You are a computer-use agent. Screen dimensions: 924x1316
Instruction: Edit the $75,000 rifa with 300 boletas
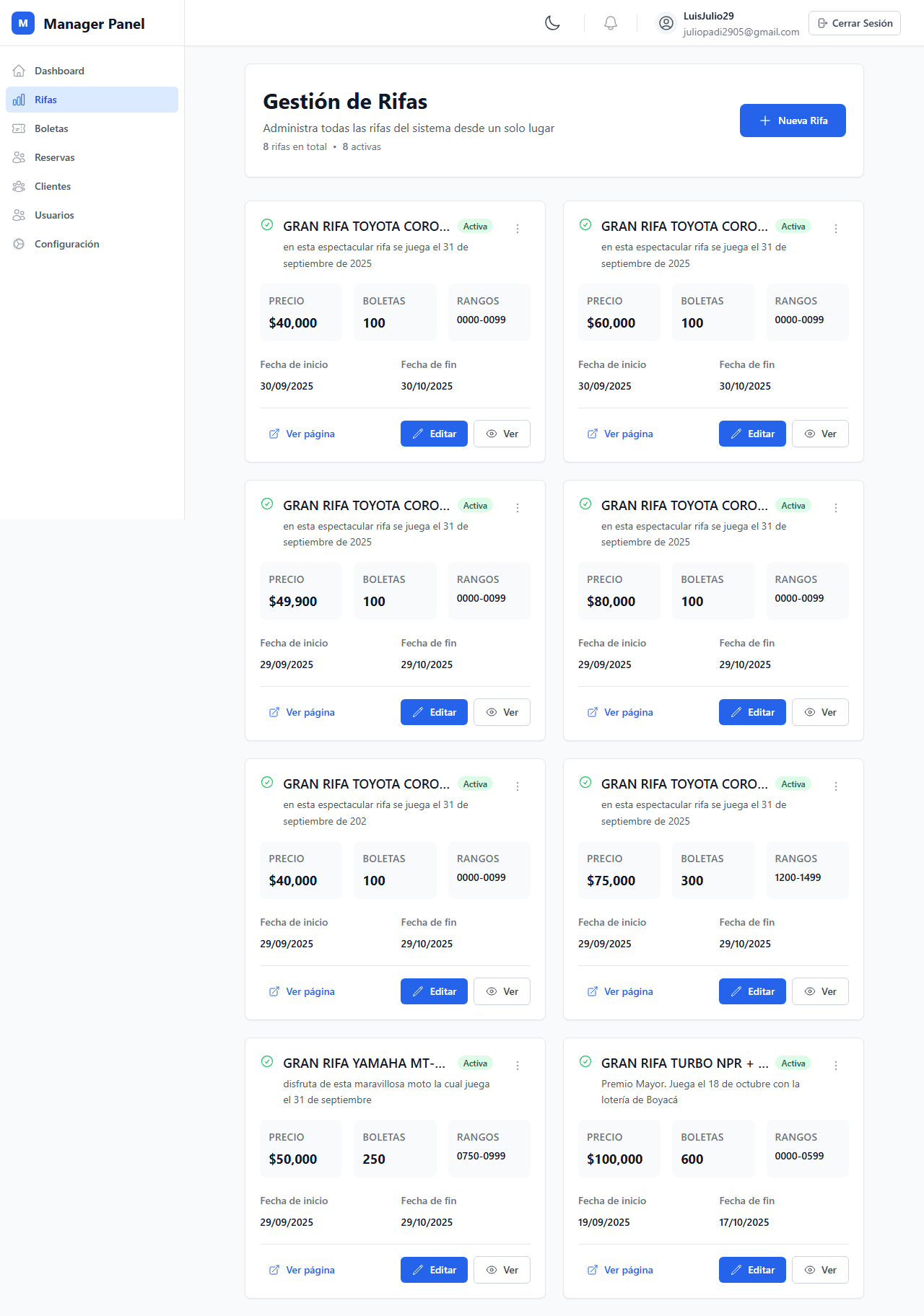pyautogui.click(x=752, y=991)
